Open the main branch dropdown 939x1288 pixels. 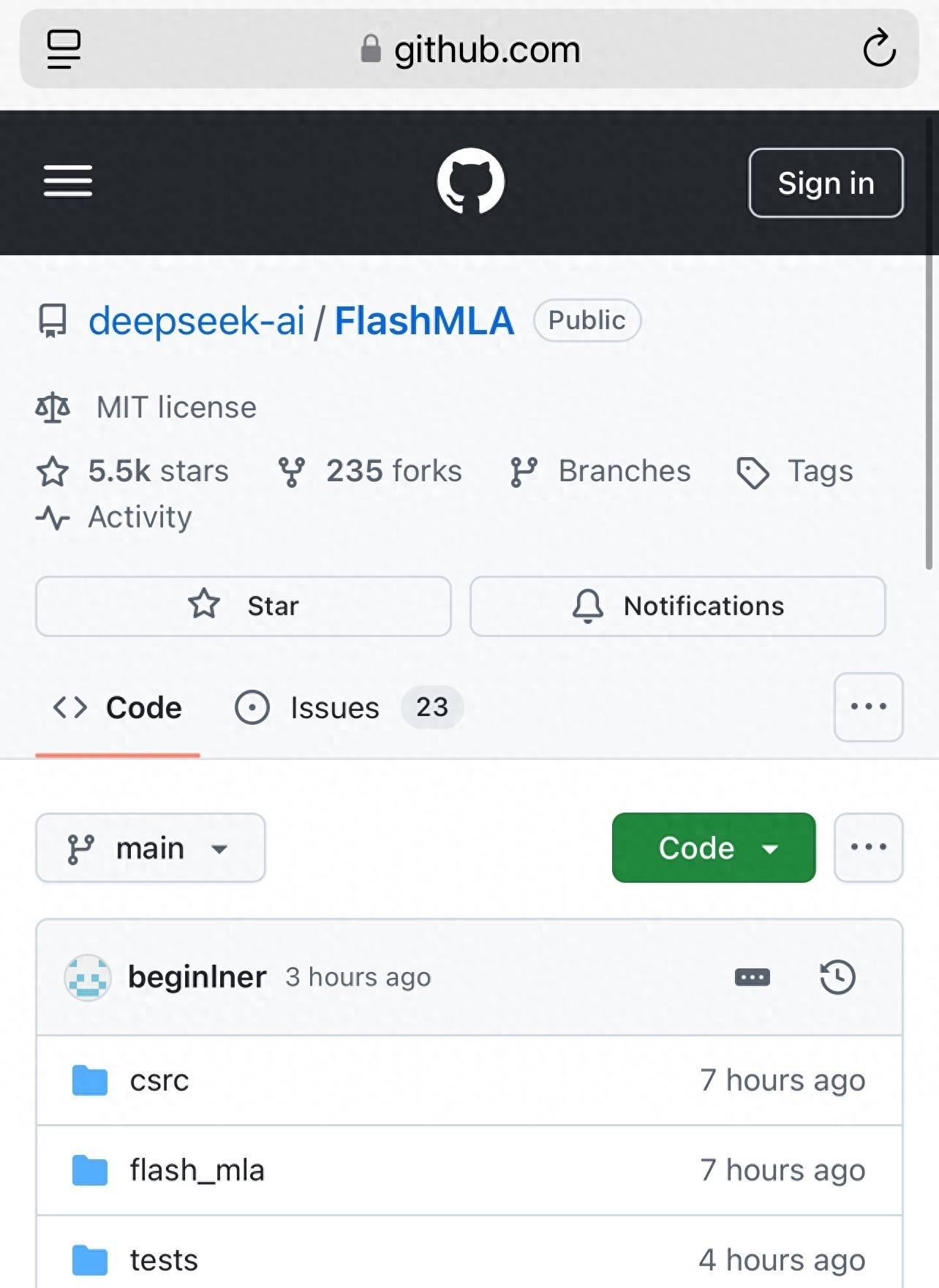click(150, 848)
